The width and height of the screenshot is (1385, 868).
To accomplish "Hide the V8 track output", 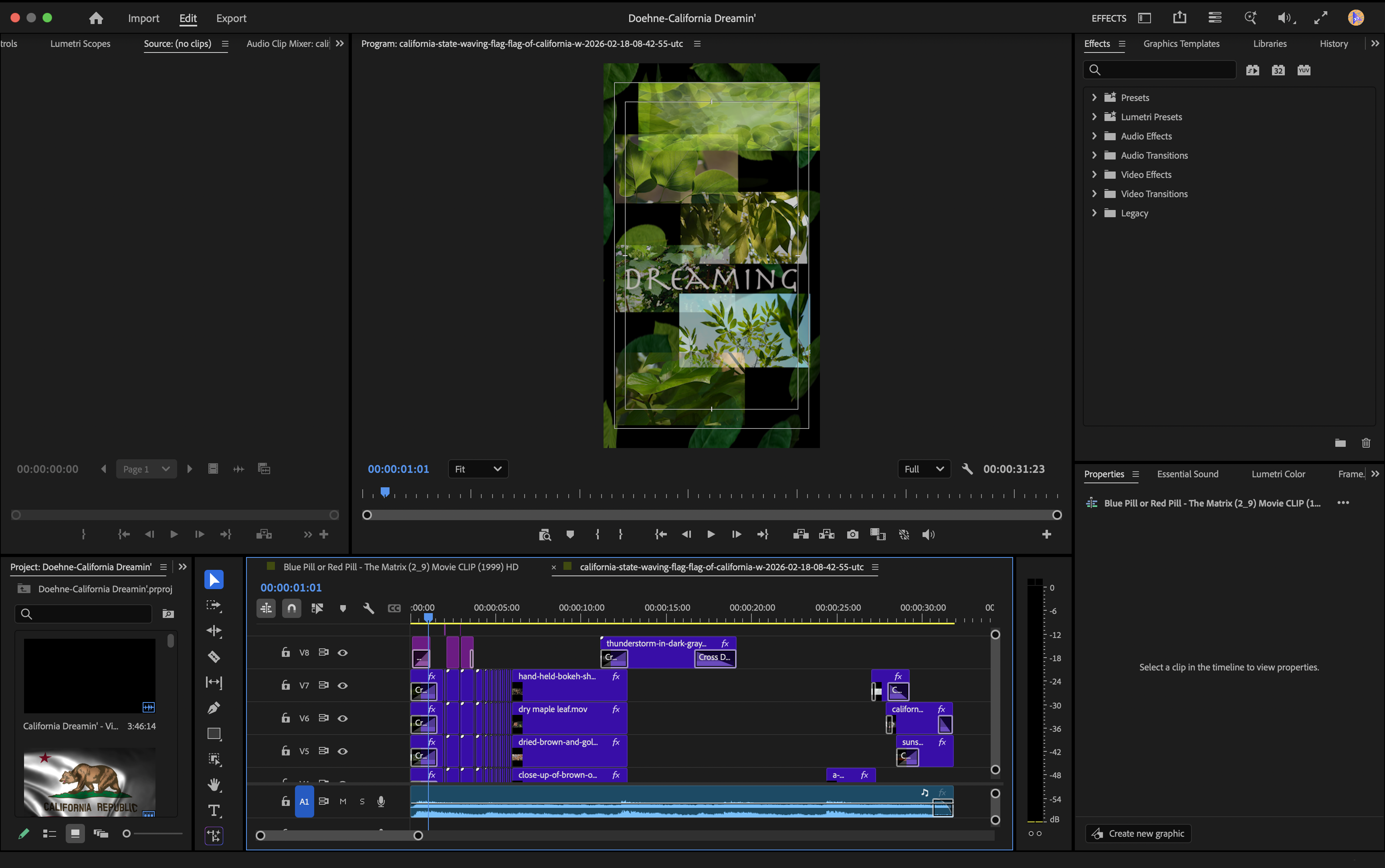I will (343, 653).
